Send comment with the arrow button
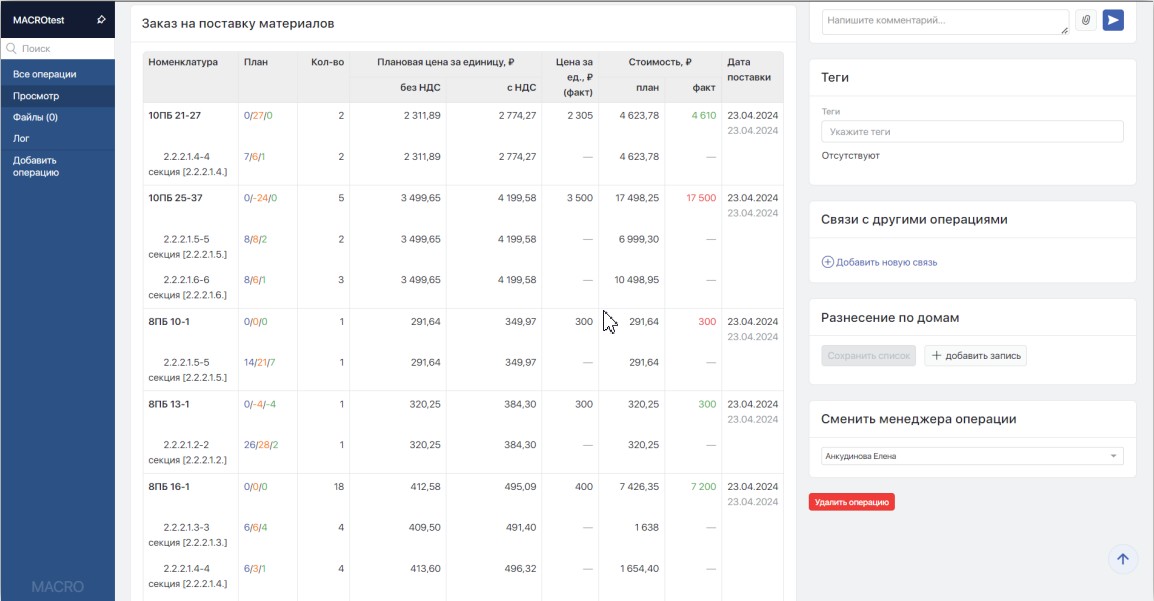 tap(1113, 20)
